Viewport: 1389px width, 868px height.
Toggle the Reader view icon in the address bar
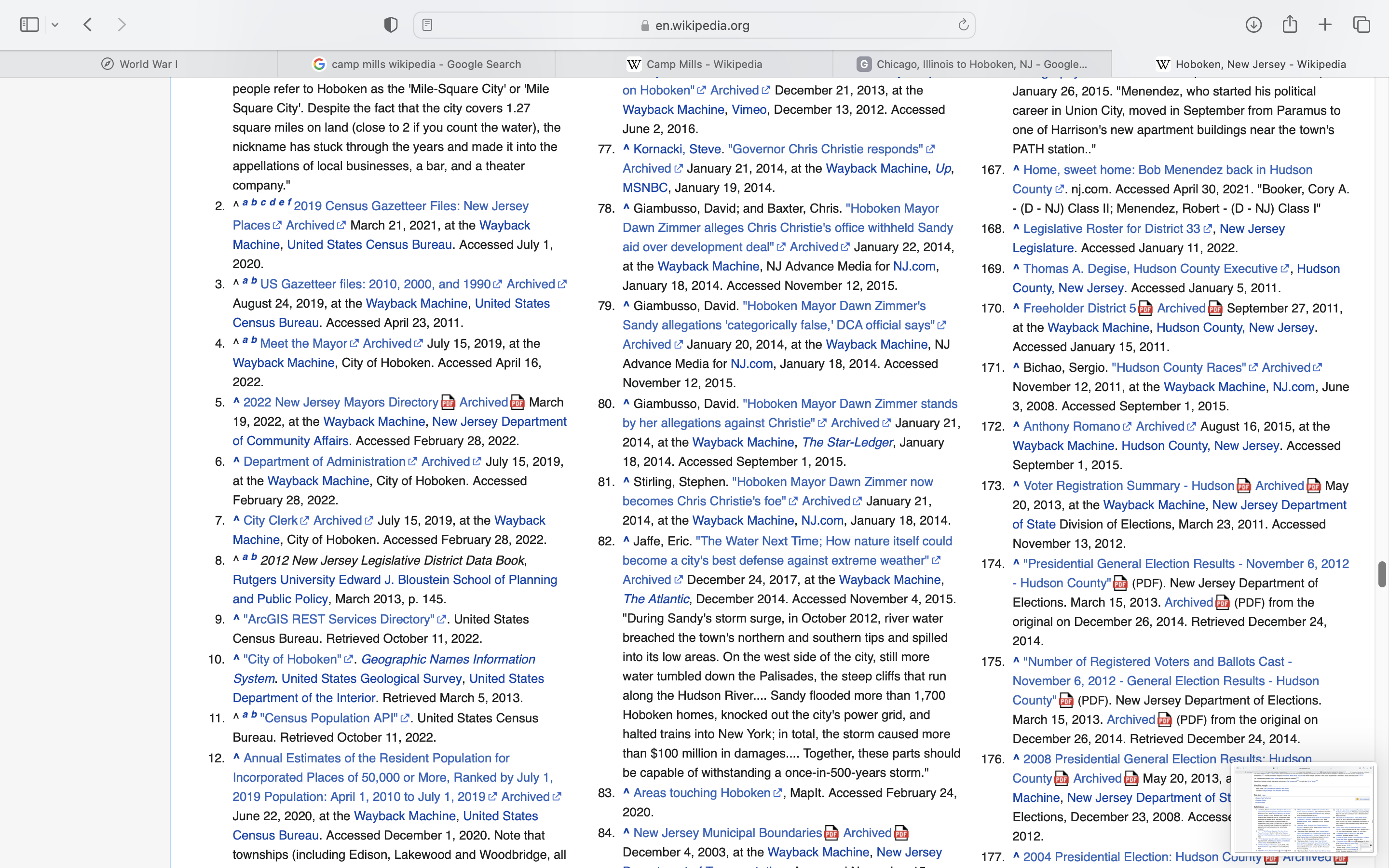coord(427,25)
